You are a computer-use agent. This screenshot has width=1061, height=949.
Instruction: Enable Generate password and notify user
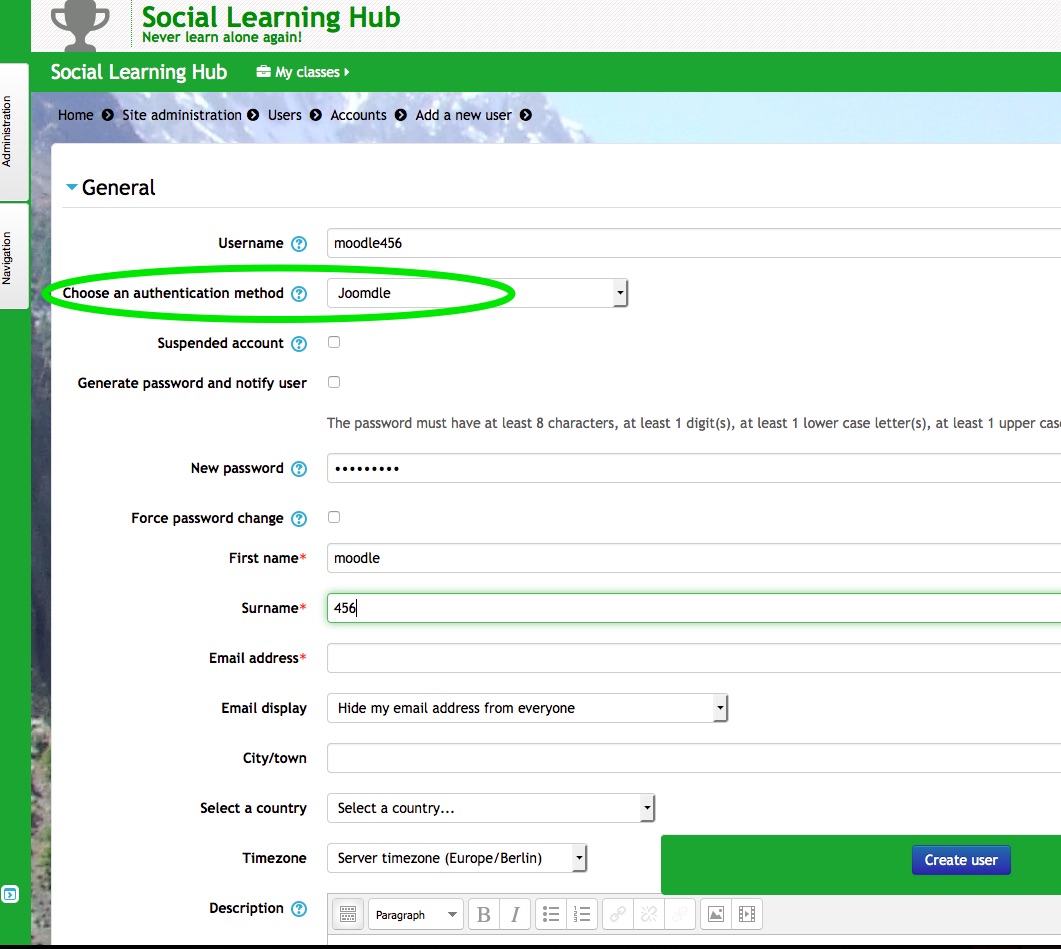tap(334, 382)
